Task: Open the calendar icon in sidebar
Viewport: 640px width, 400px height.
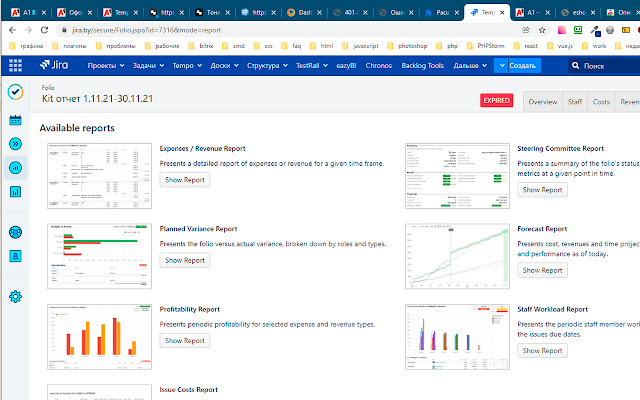Action: tap(15, 120)
